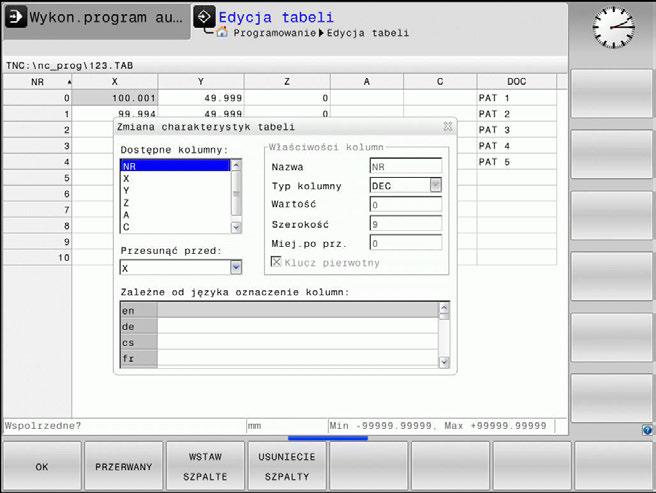Close the Zmiana charakterystyk tabeli dialog
Viewport: 656px width, 493px height.
448,126
